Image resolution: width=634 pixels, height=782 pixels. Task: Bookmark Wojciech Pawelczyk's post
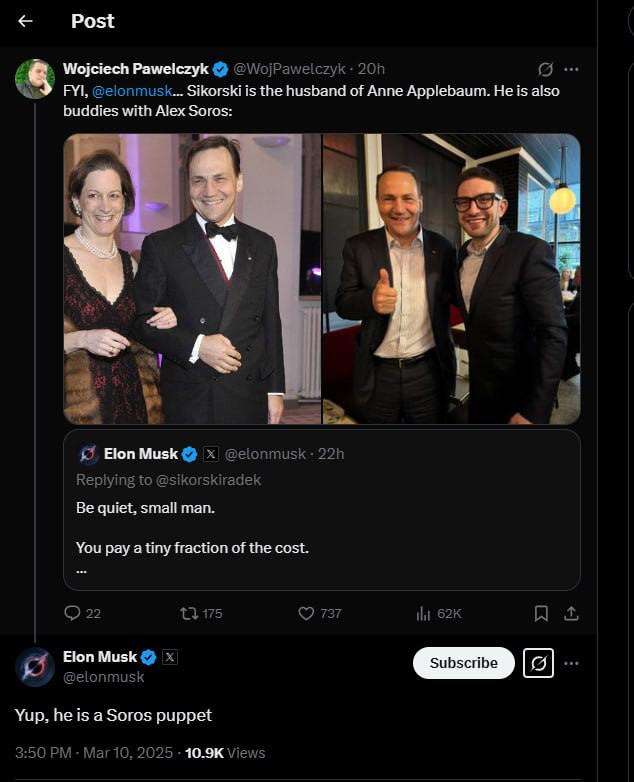tap(541, 613)
